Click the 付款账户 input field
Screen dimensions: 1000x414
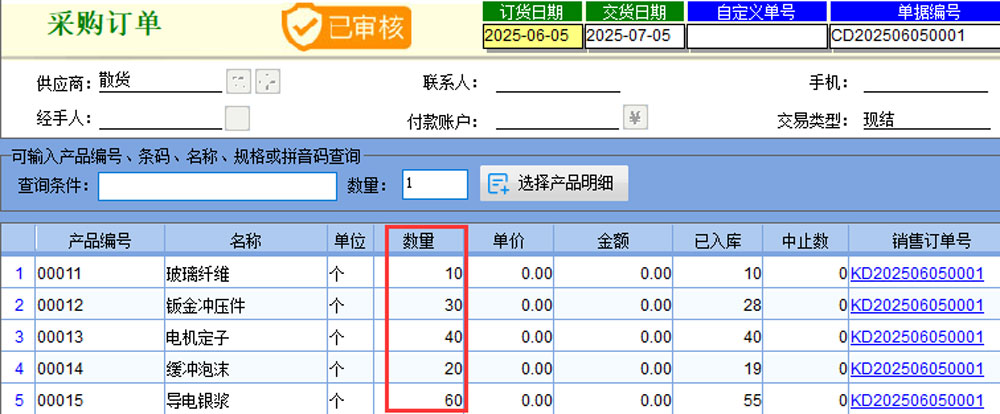557,120
